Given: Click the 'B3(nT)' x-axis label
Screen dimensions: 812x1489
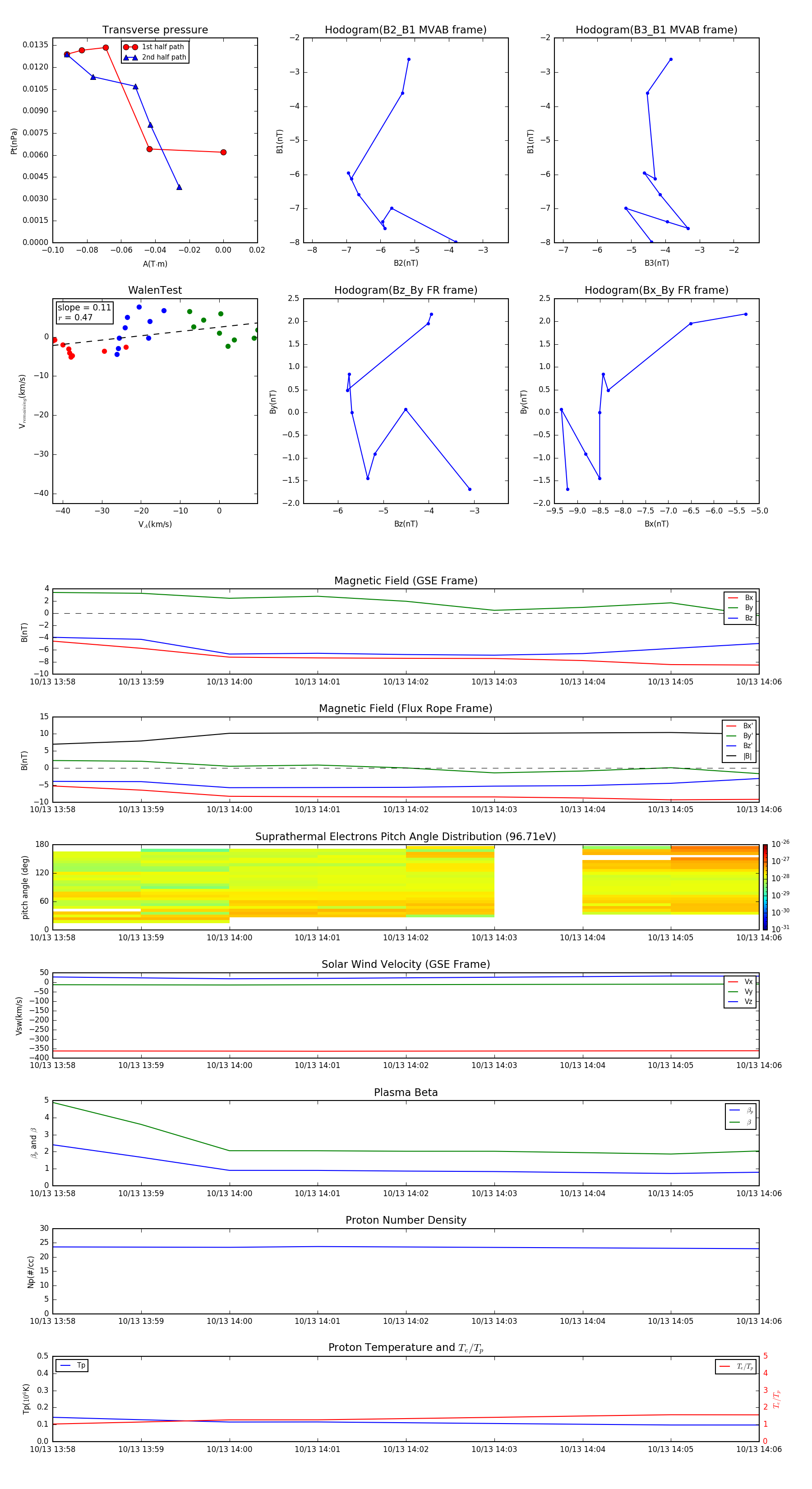Looking at the screenshot, I should click(656, 263).
